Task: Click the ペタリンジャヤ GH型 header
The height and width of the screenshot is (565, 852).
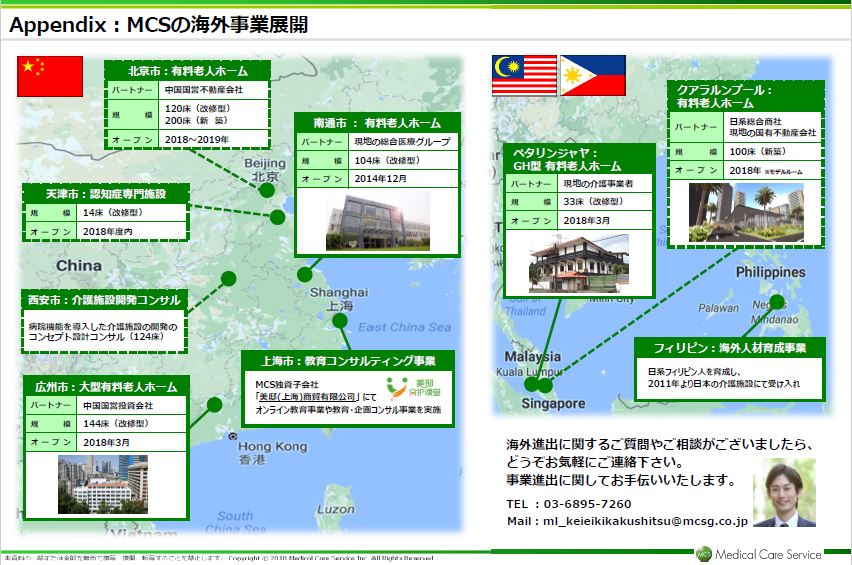Action: pos(579,159)
